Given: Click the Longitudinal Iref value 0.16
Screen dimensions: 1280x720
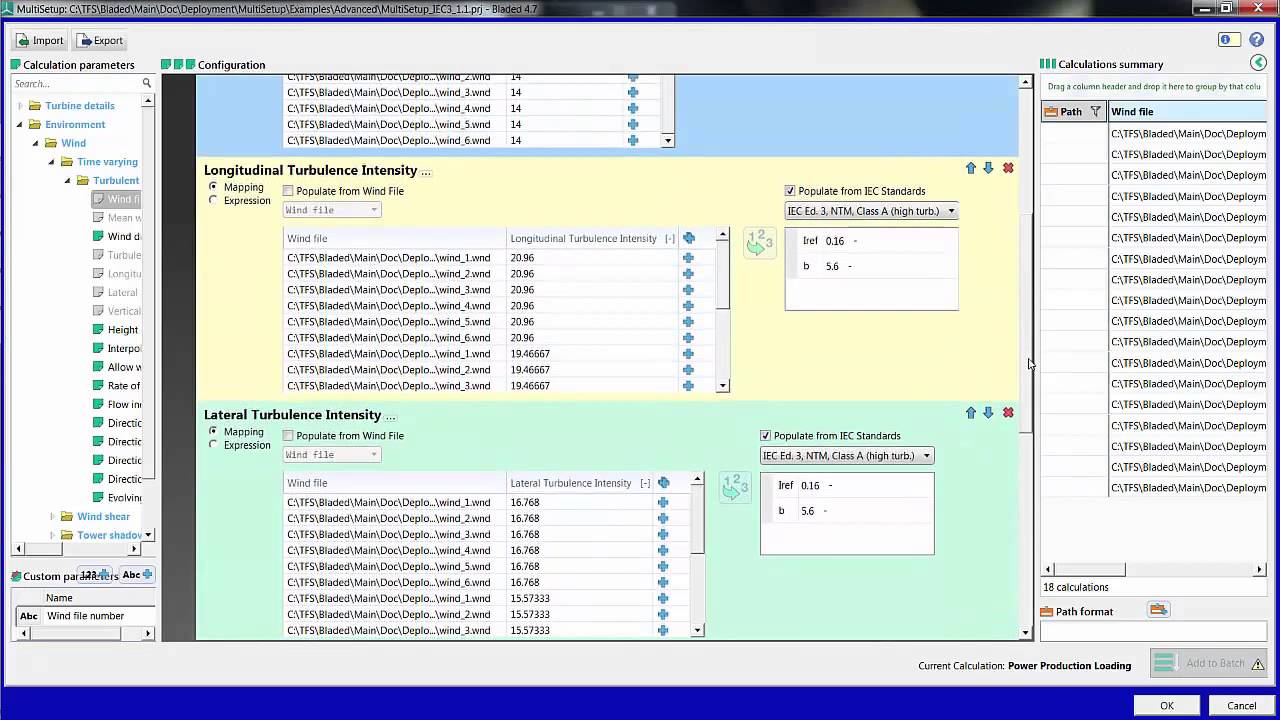Looking at the screenshot, I should coord(835,241).
